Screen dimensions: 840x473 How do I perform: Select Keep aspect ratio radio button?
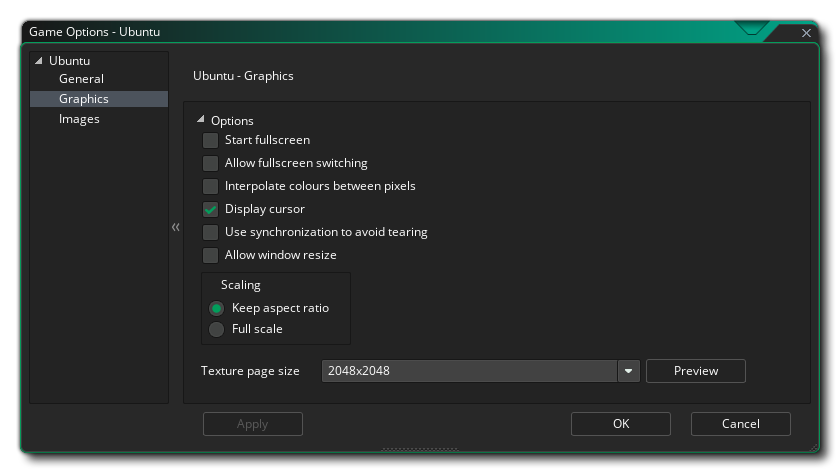pyautogui.click(x=216, y=309)
